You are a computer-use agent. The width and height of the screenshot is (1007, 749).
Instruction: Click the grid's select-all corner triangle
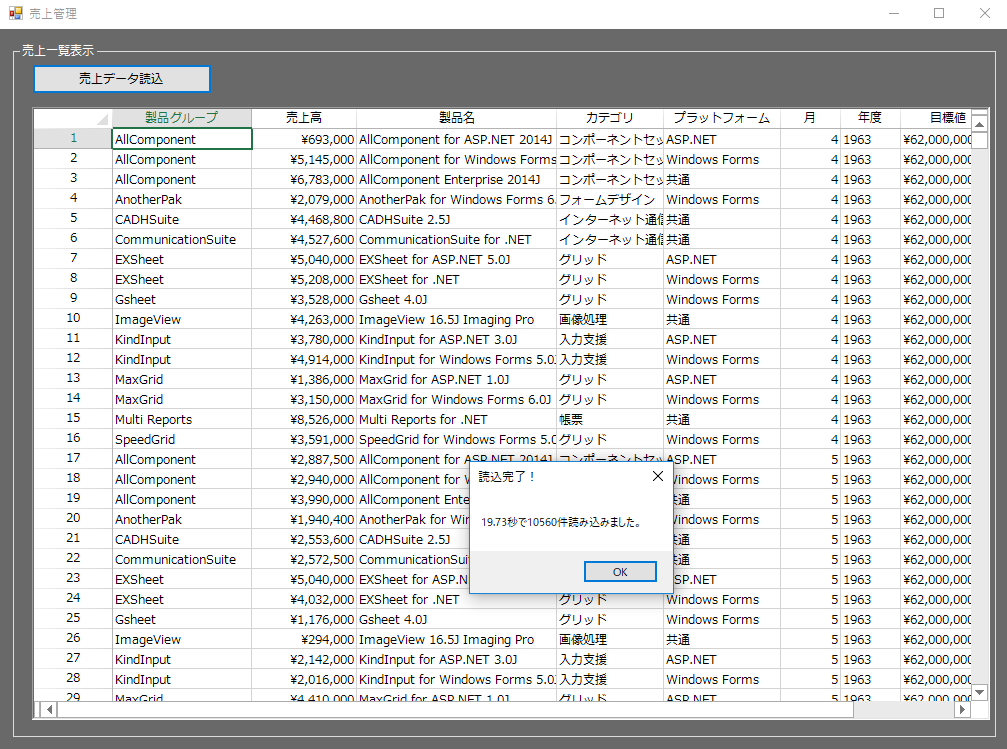click(102, 119)
